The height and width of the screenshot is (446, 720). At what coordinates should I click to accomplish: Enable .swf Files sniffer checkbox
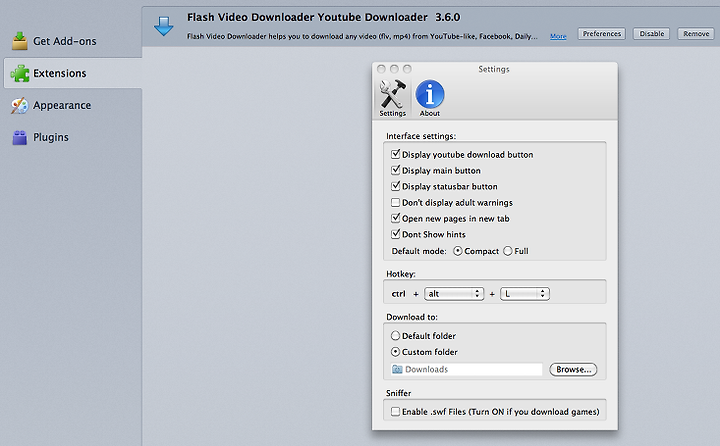coord(395,412)
